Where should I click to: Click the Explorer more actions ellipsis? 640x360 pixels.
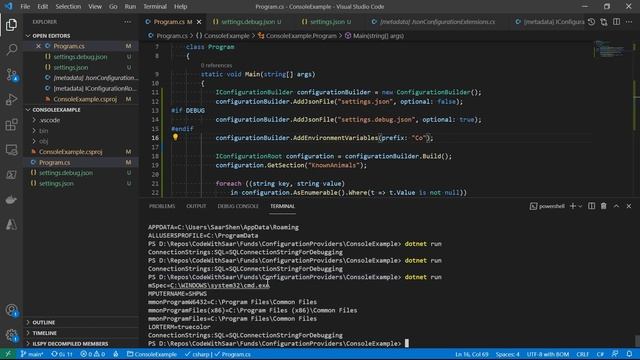point(128,22)
